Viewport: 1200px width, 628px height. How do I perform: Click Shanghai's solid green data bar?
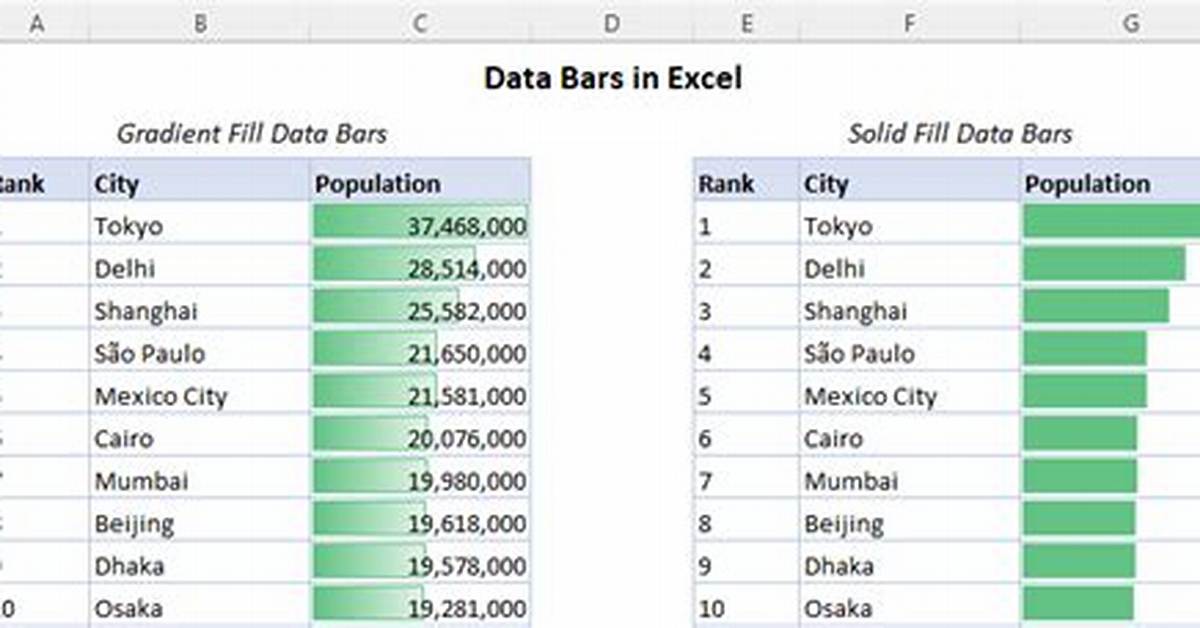click(x=1096, y=306)
